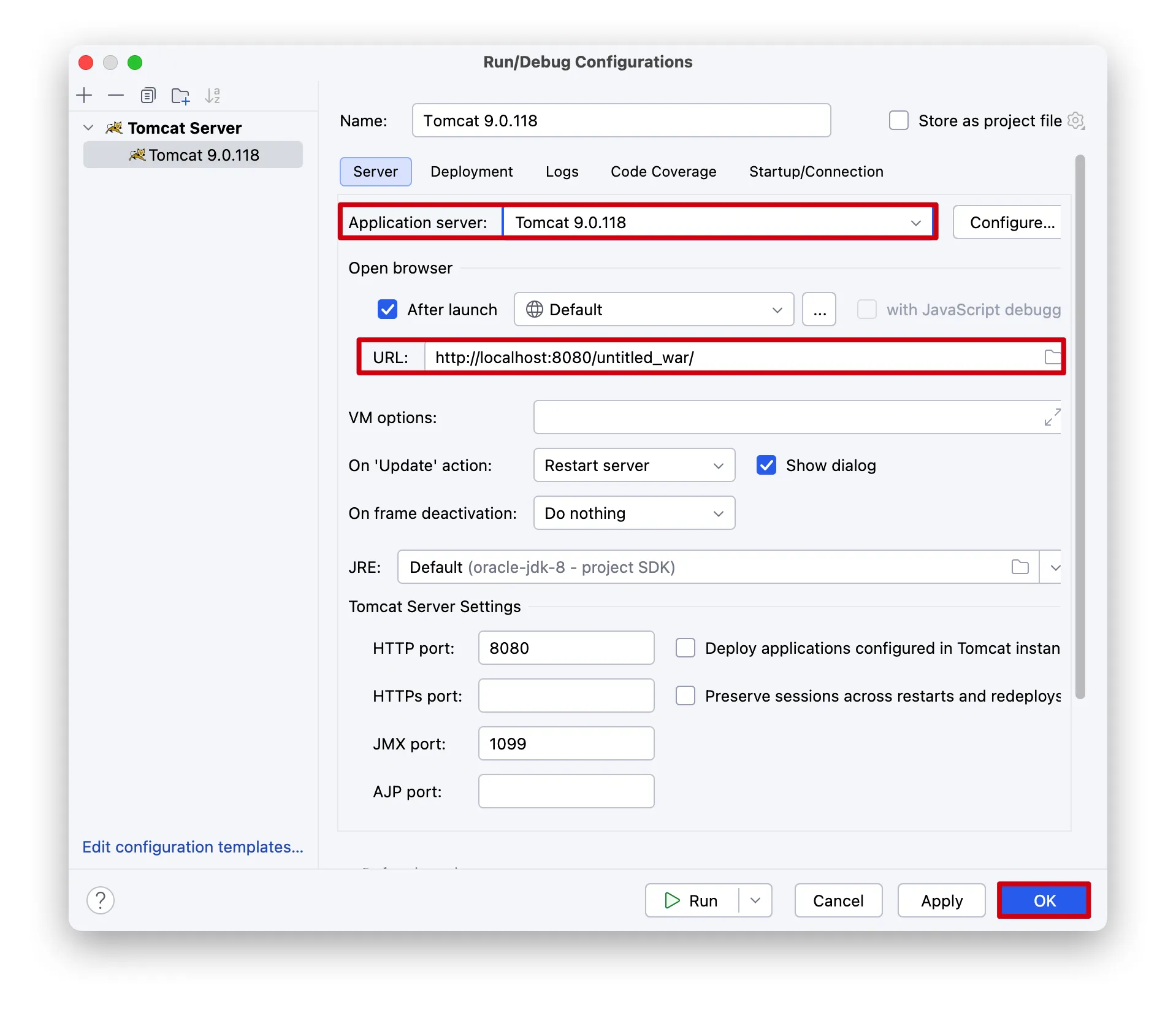Screen dimensions: 1176x1023
Task: Collapse the Tomcat Server tree node
Action: pyautogui.click(x=88, y=128)
